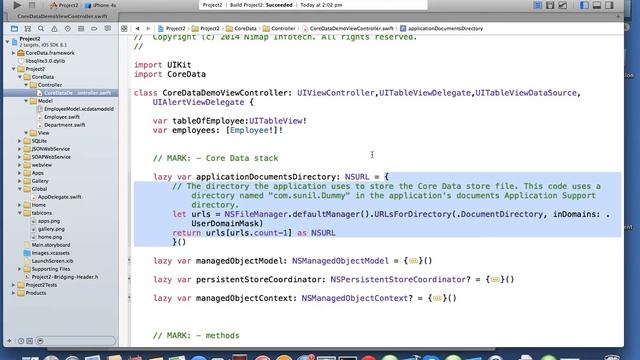Show only source-controlled files filter
Screen dimensions: 640x360
pos(30,341)
